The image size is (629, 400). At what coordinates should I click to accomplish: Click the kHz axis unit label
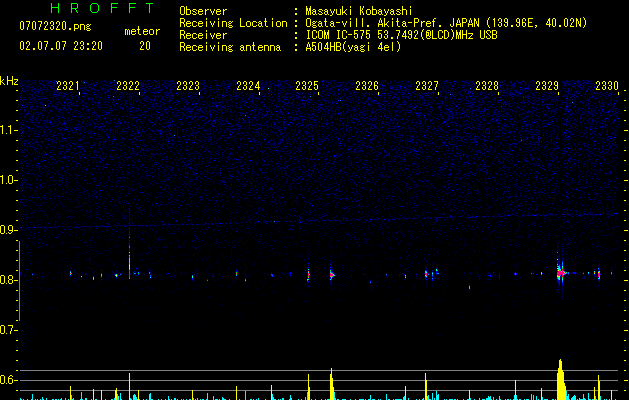click(9, 81)
